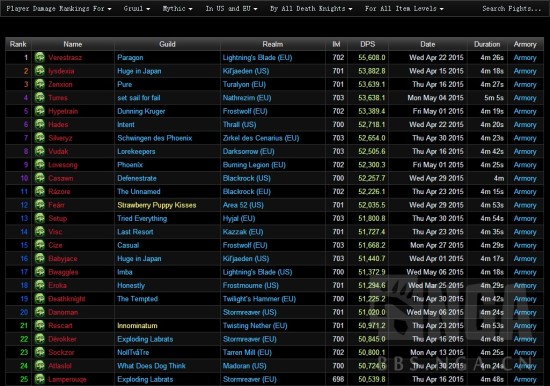Open the Strawberry Puppy Kisses guild link
This screenshot has height=386, width=550.
click(x=157, y=205)
